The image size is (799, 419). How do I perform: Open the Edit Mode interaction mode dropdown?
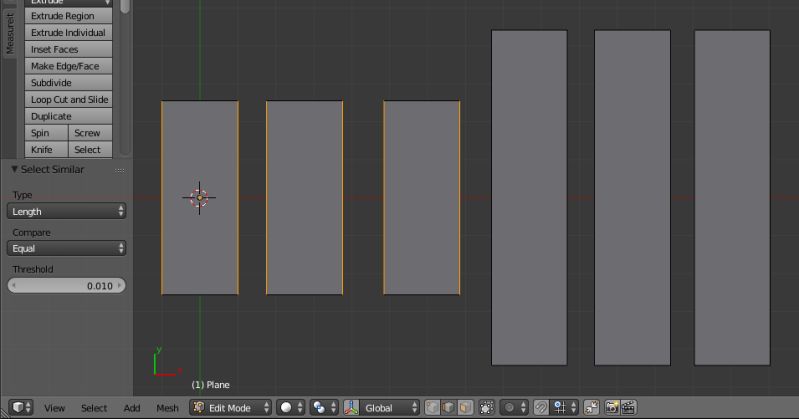pos(230,407)
